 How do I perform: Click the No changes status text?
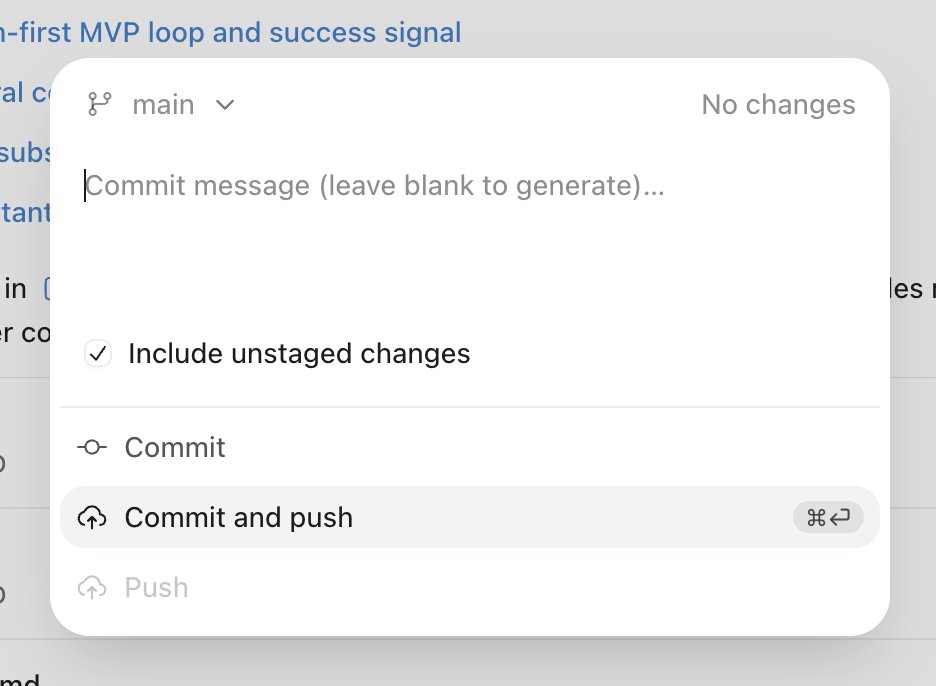[x=778, y=104]
